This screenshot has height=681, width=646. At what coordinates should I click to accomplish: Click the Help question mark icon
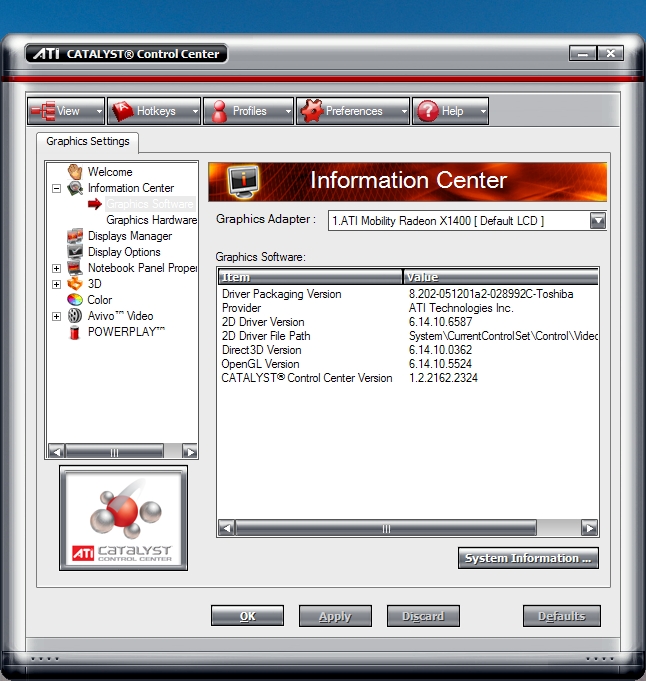427,111
